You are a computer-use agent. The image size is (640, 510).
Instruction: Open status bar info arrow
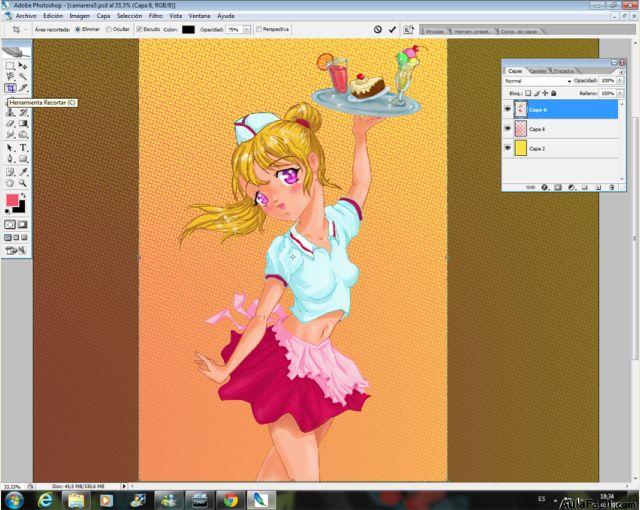click(x=124, y=486)
